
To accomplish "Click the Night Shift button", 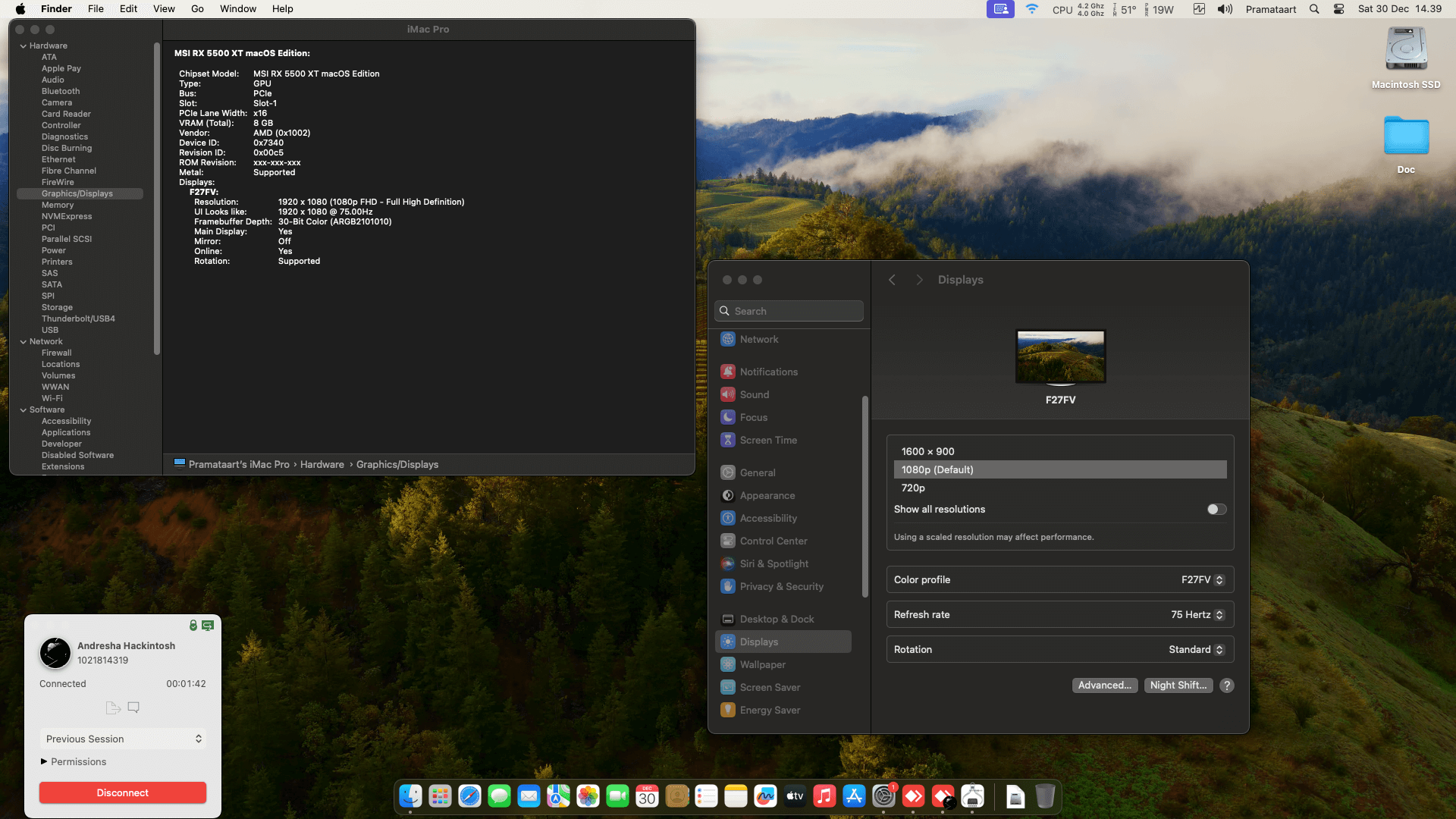I will tap(1178, 686).
